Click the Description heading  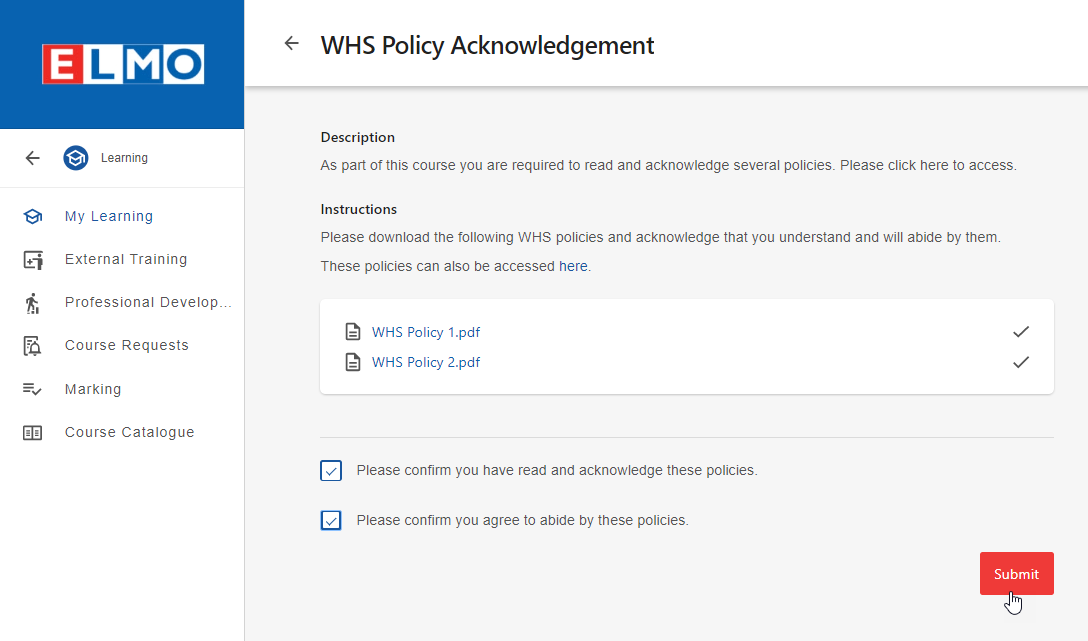(x=357, y=137)
